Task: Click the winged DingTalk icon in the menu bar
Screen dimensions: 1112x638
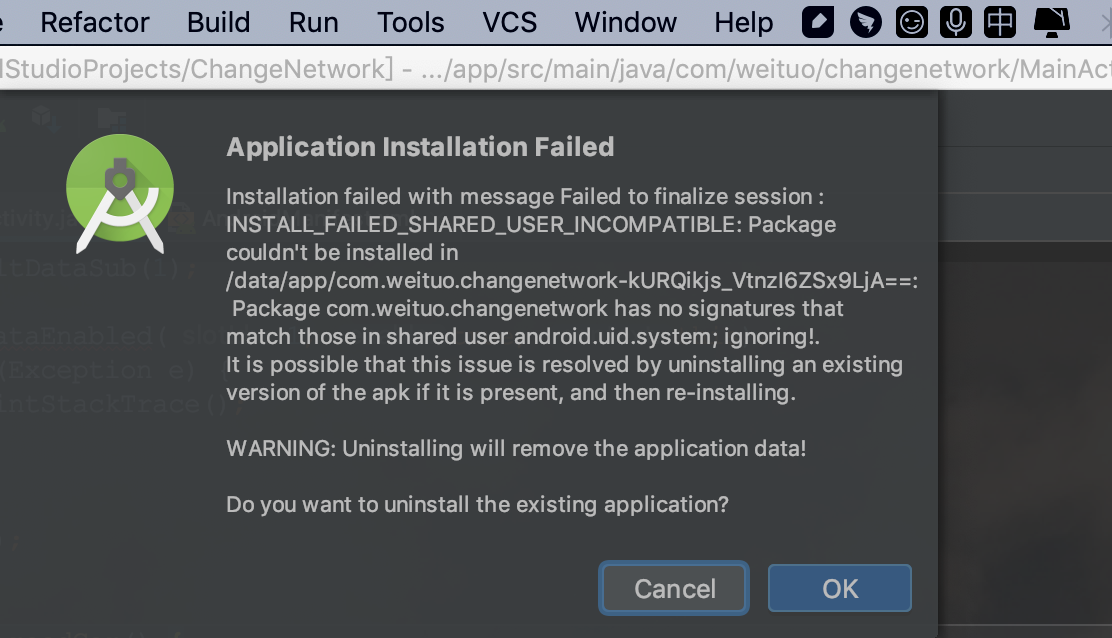Action: point(864,21)
